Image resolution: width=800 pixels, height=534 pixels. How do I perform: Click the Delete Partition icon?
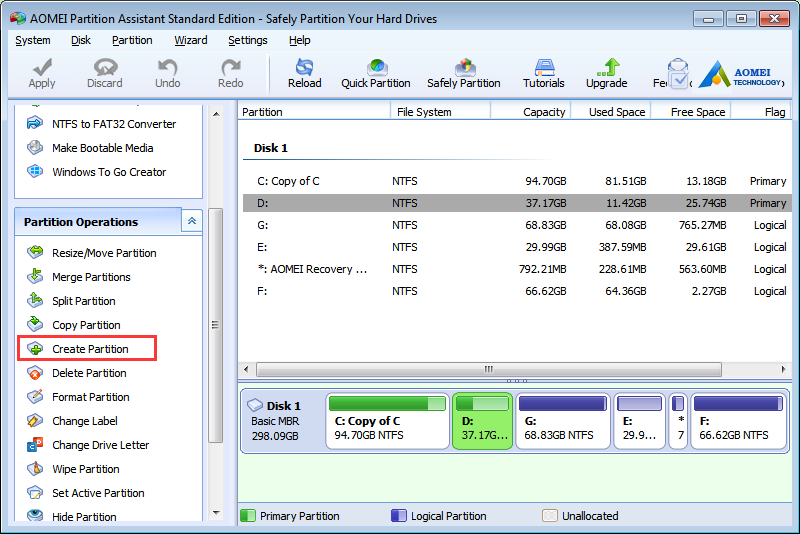tap(35, 373)
